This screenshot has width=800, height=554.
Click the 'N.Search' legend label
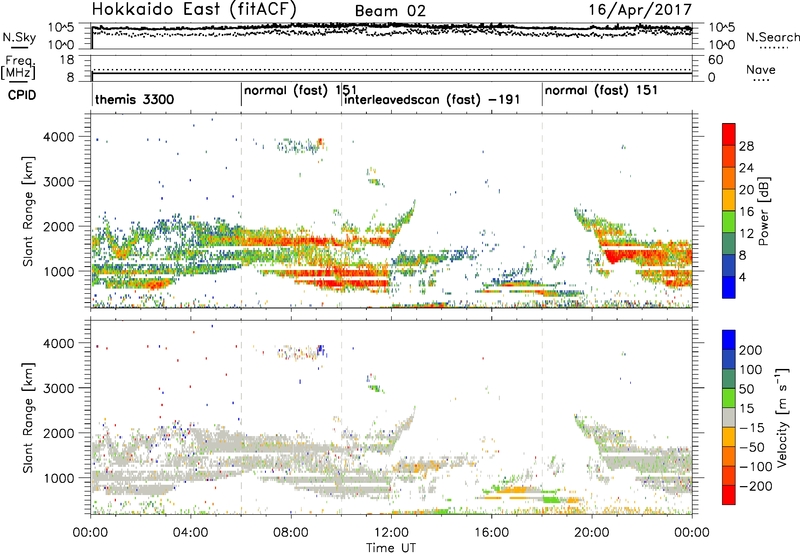click(x=772, y=37)
